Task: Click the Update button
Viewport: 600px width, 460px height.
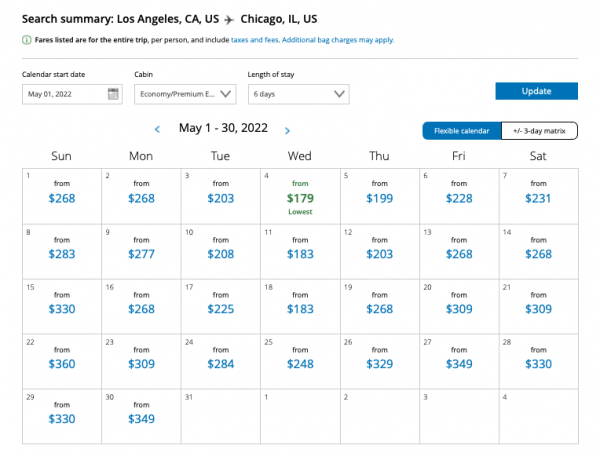Action: 536,91
